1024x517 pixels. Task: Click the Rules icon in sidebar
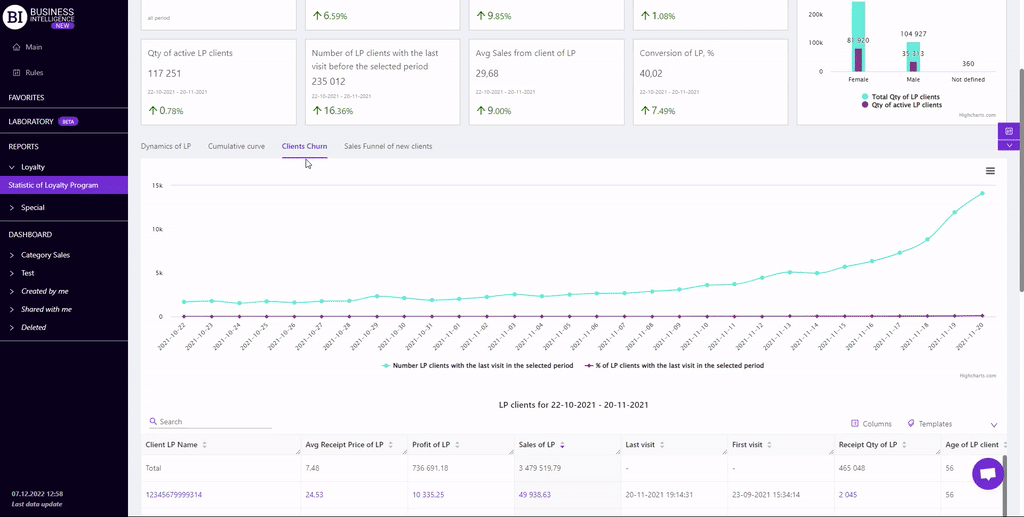16,73
